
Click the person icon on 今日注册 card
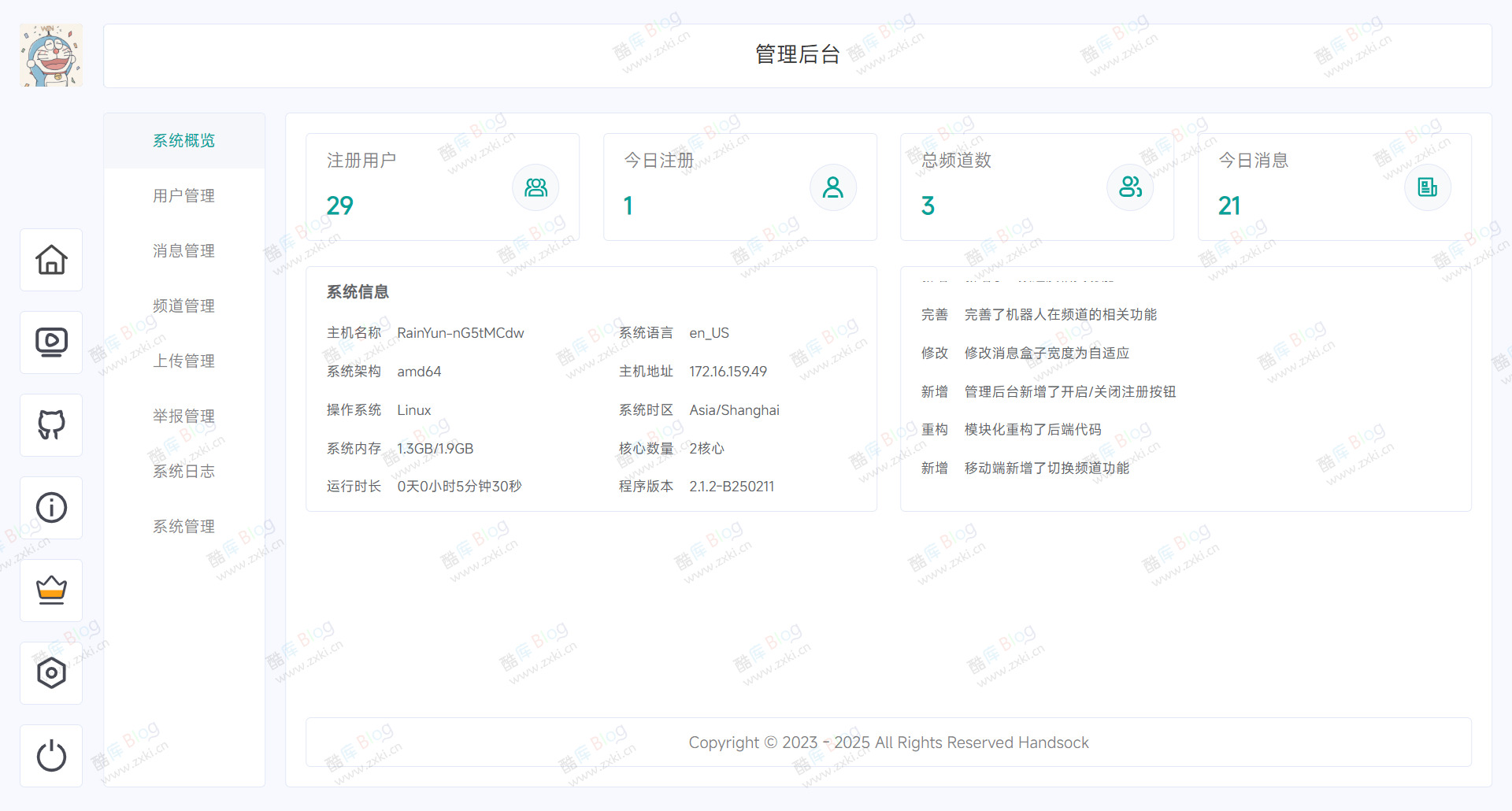(832, 187)
